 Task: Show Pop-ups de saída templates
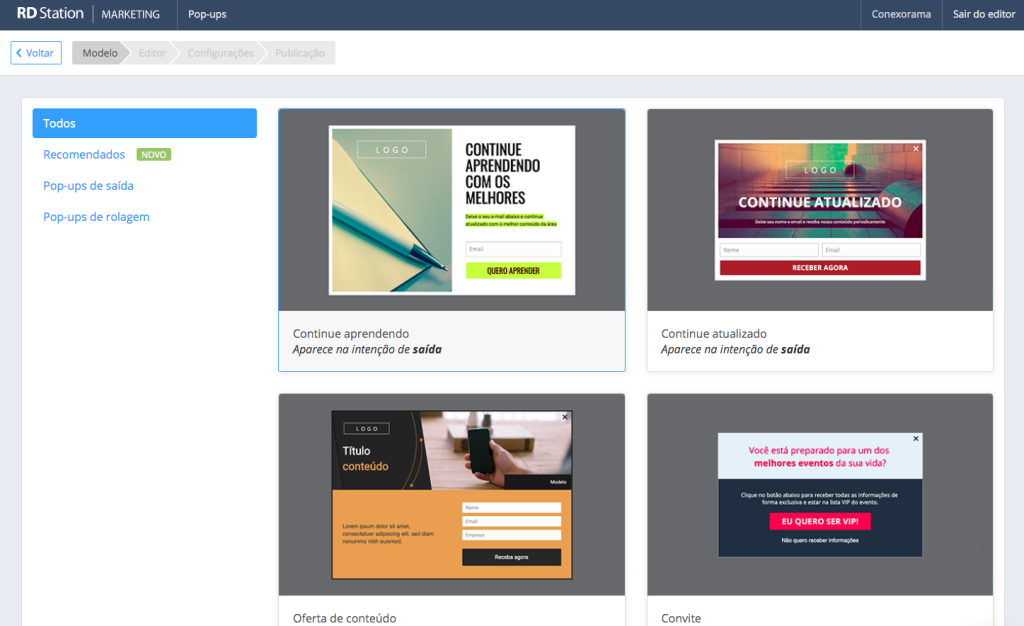point(88,186)
